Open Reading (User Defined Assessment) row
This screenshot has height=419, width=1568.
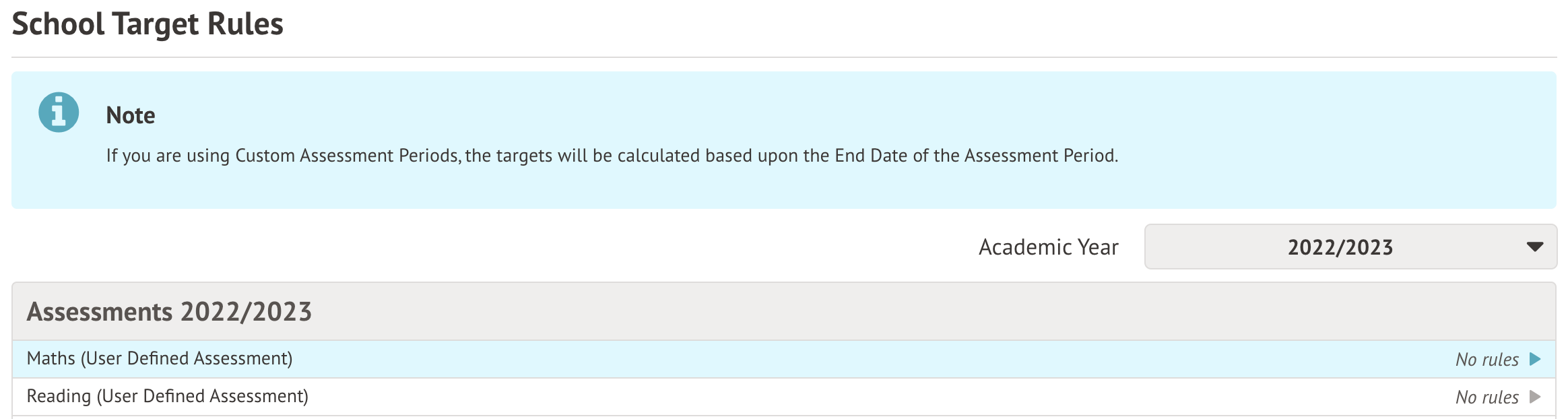pos(167,396)
